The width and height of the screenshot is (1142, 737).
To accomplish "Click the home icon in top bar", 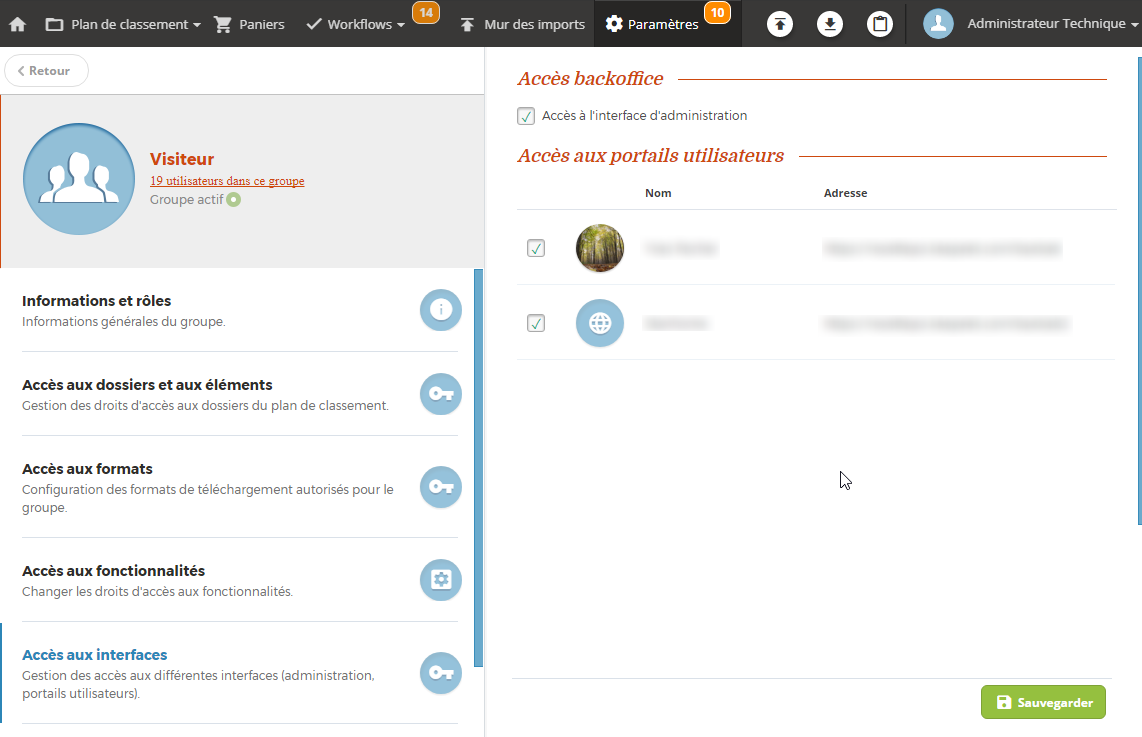I will coord(18,24).
